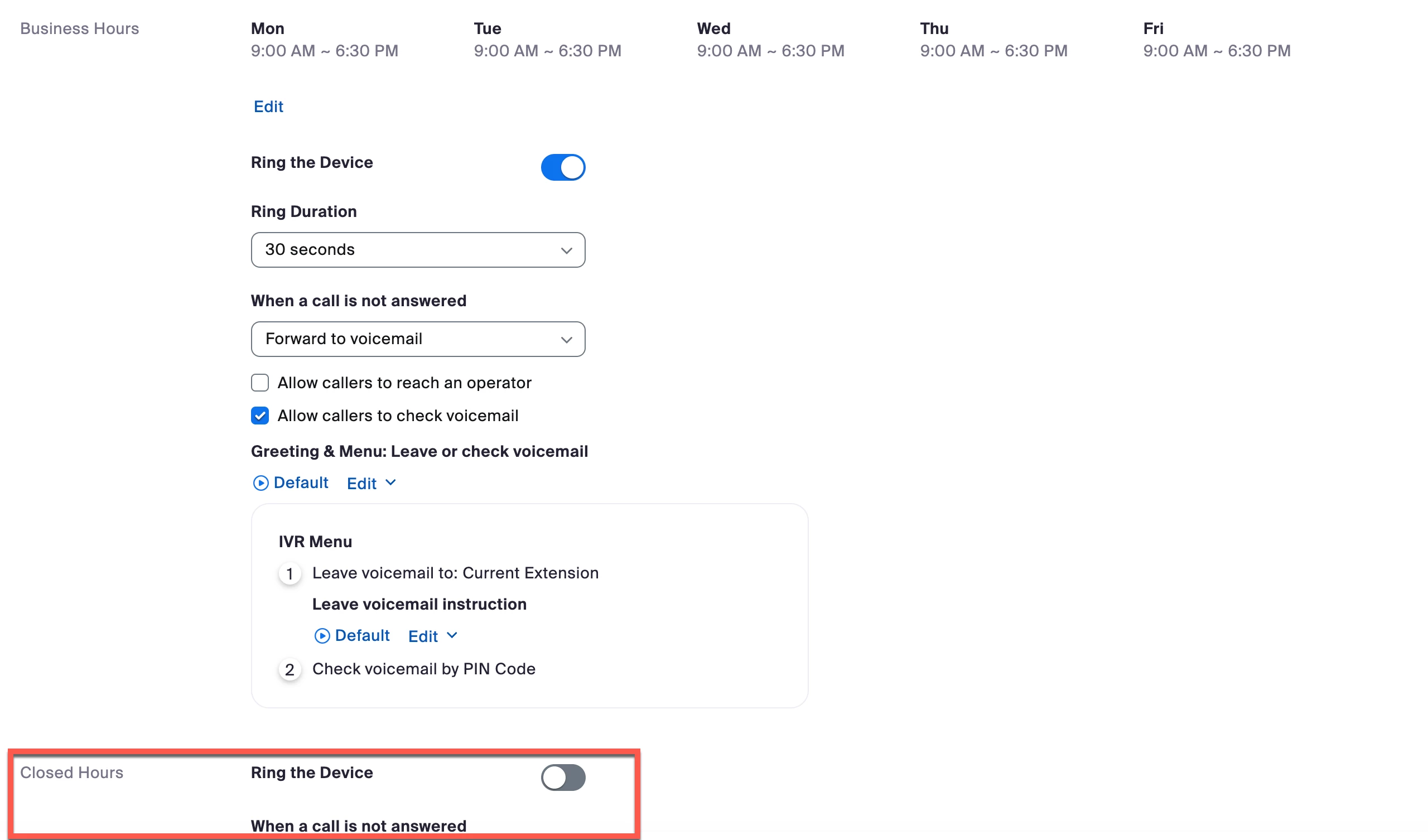The width and height of the screenshot is (1428, 840).
Task: Select Friday 9:00 AM ~ 6:30 PM hours
Action: click(1217, 51)
